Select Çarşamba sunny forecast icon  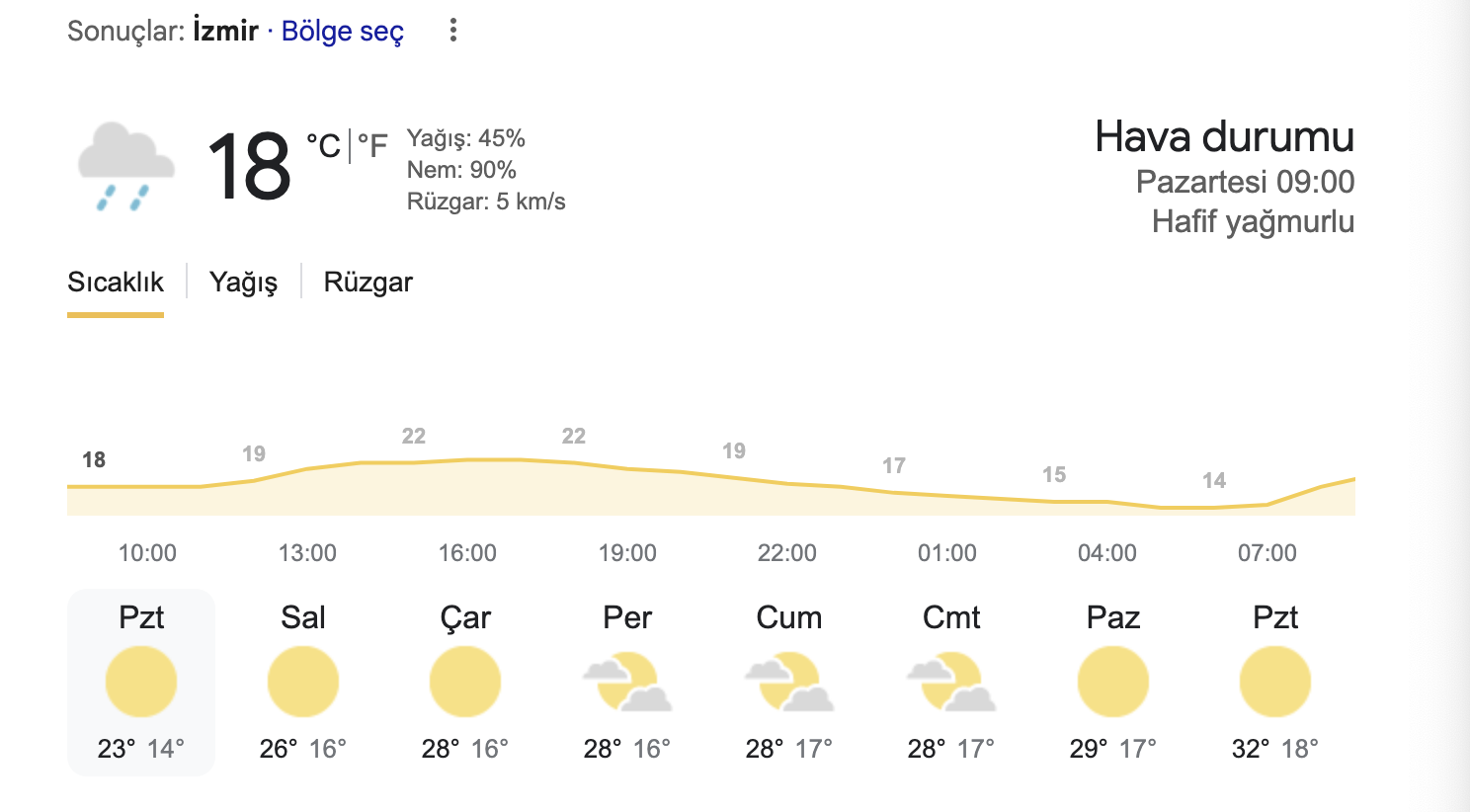tap(465, 682)
